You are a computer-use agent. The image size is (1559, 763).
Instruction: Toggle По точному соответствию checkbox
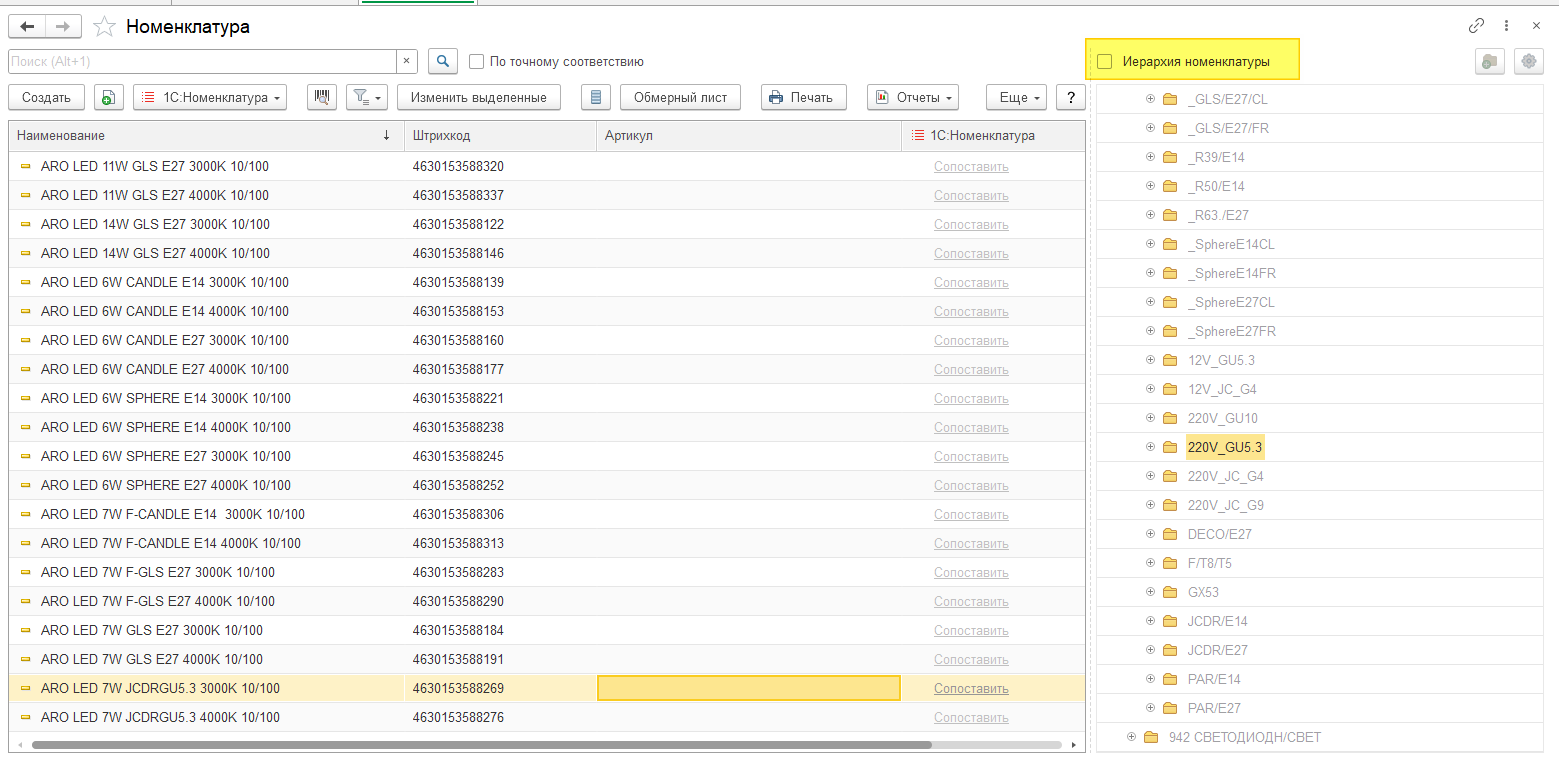(x=477, y=61)
